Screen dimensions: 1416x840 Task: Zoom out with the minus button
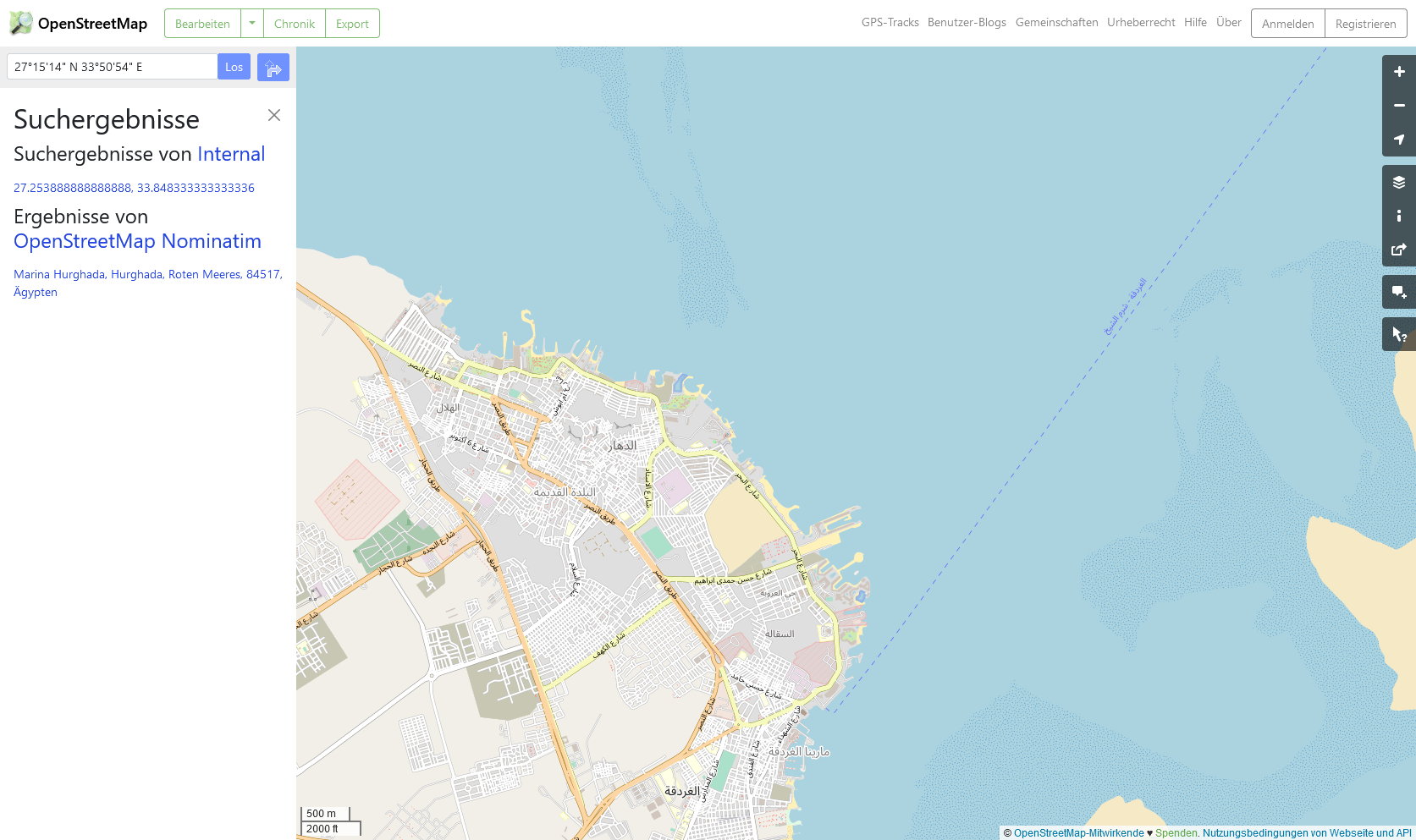click(1399, 106)
